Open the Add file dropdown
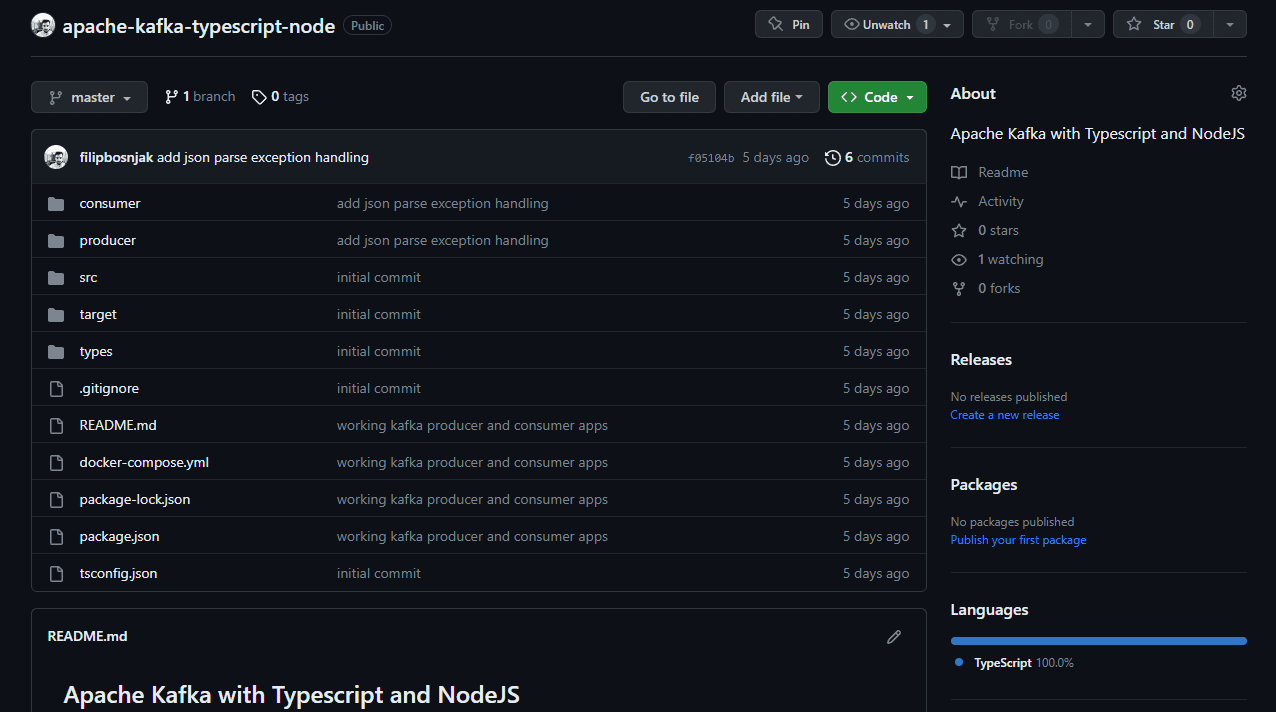Viewport: 1276px width, 712px height. (772, 97)
